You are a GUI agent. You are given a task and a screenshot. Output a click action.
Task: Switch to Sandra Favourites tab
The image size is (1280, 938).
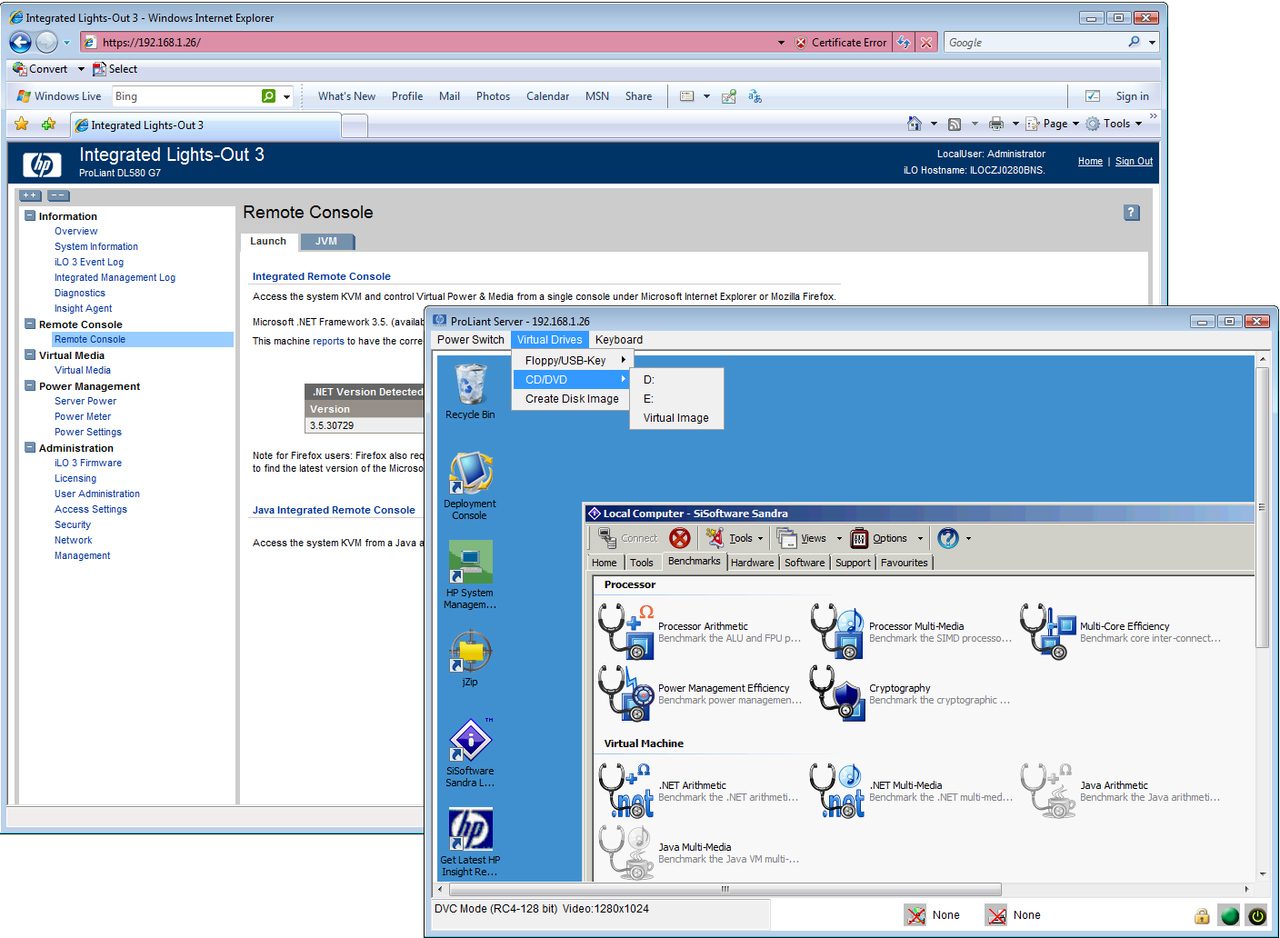(x=904, y=562)
